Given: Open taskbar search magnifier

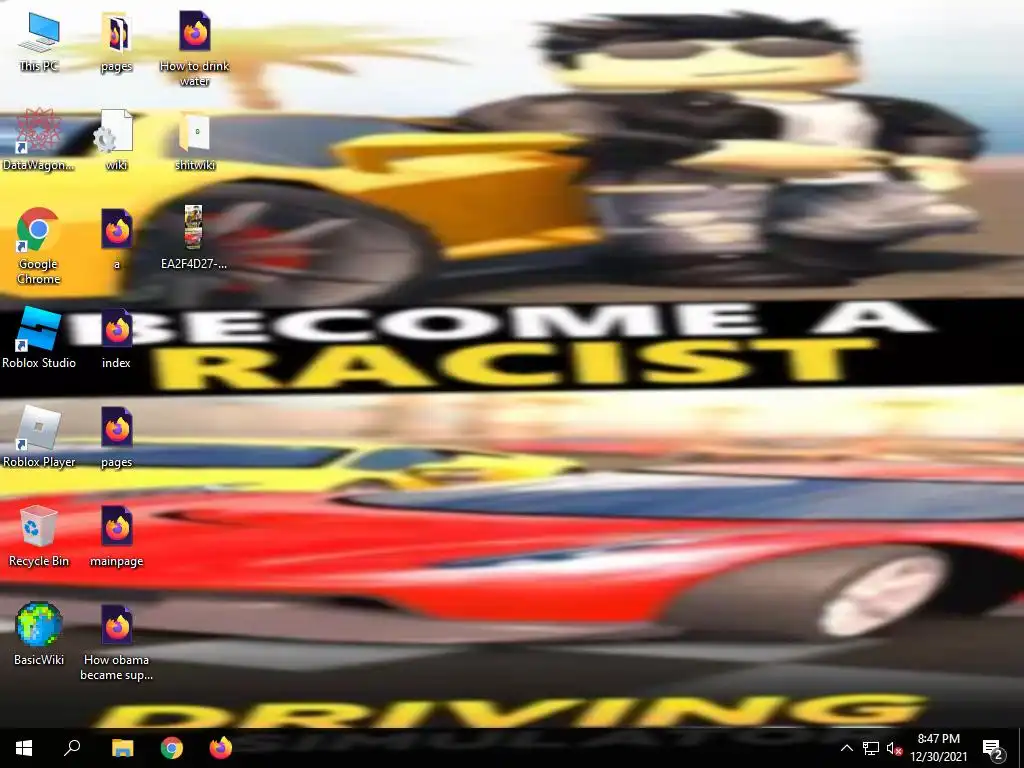Looking at the screenshot, I should (72, 748).
